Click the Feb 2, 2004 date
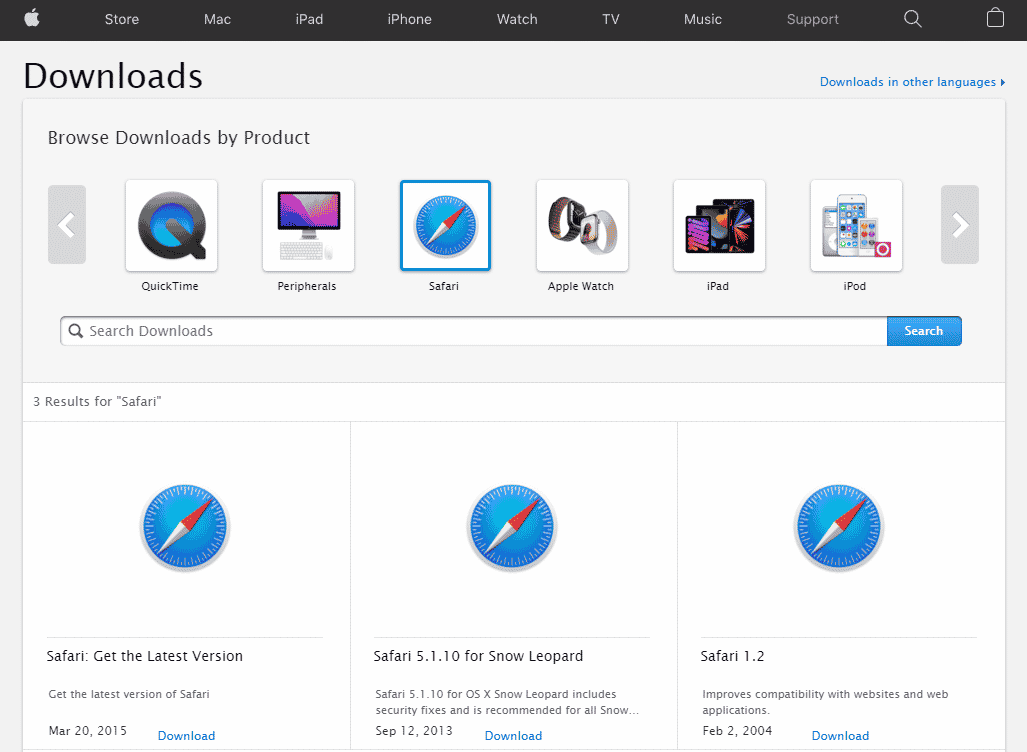Image resolution: width=1027 pixels, height=752 pixels. click(x=738, y=730)
